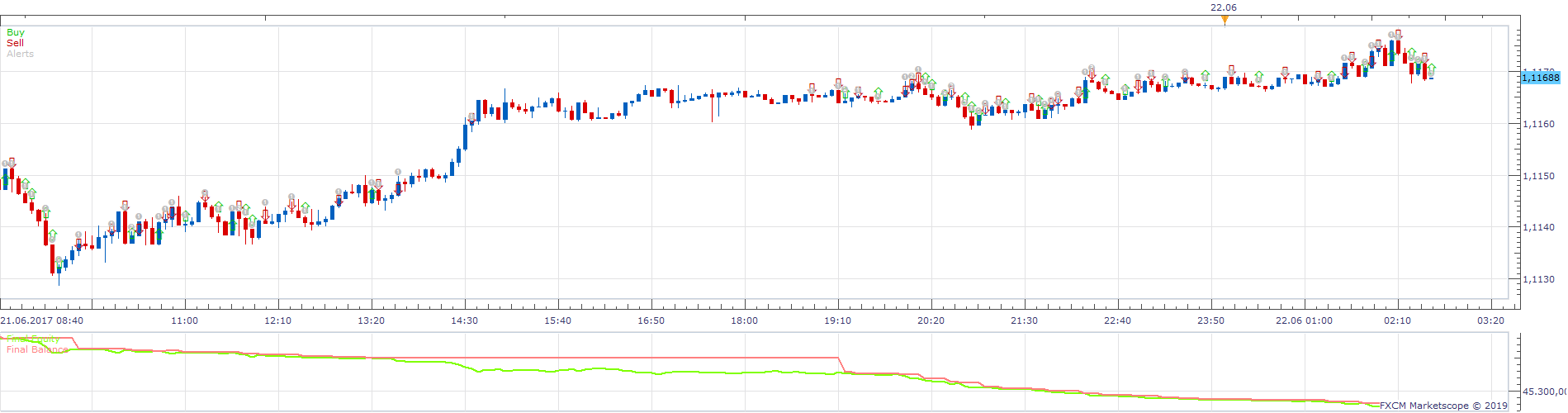Select the Alerts legend label
This screenshot has height=413, width=1568.
click(21, 54)
